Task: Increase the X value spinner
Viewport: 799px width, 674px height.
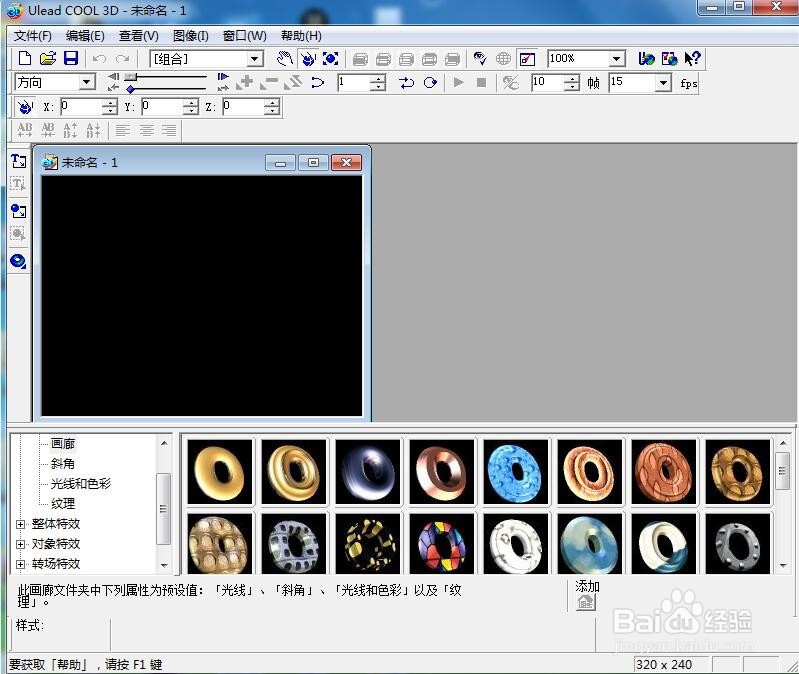Action: point(110,103)
